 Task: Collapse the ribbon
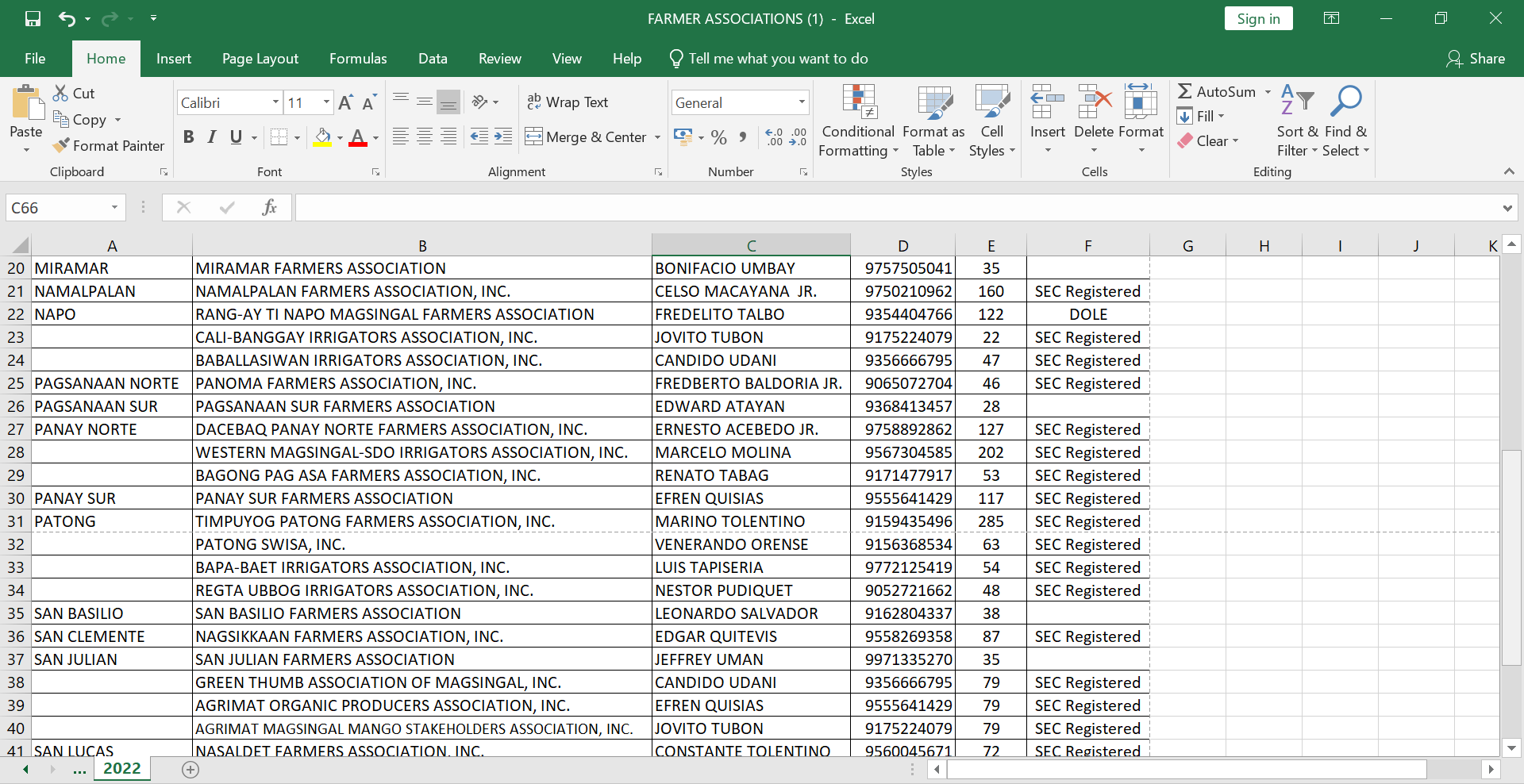click(x=1509, y=171)
